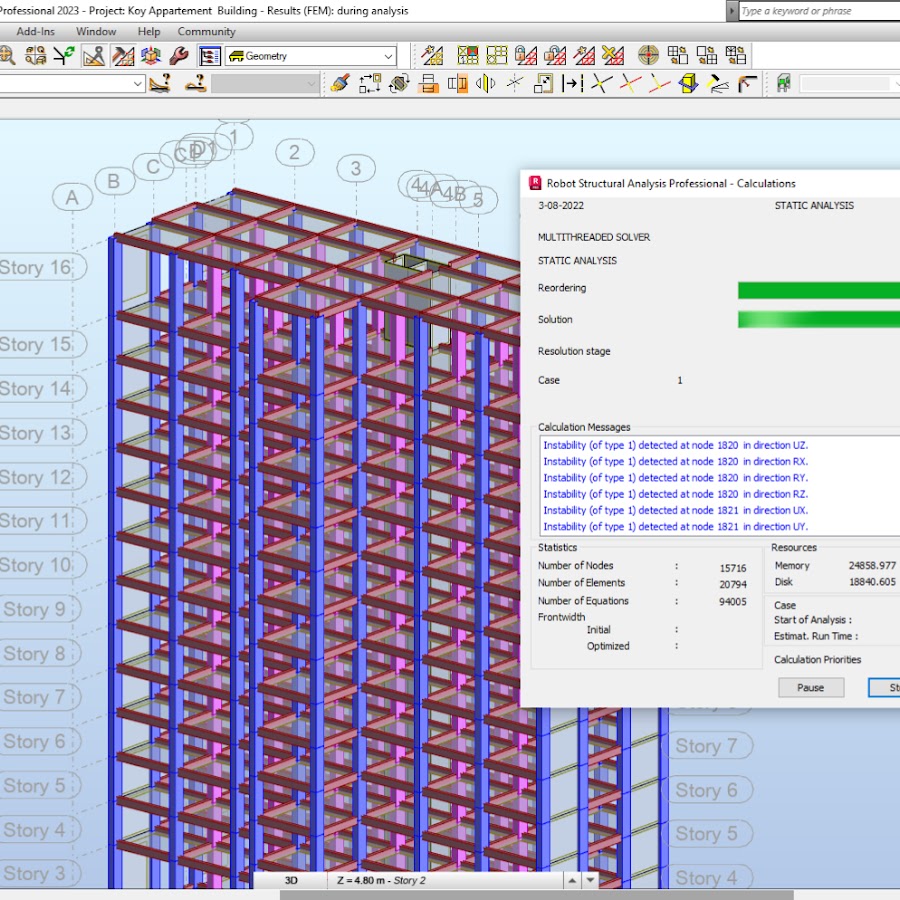Viewport: 900px width, 900px height.
Task: Click grid axis label 'B'
Action: point(114,181)
